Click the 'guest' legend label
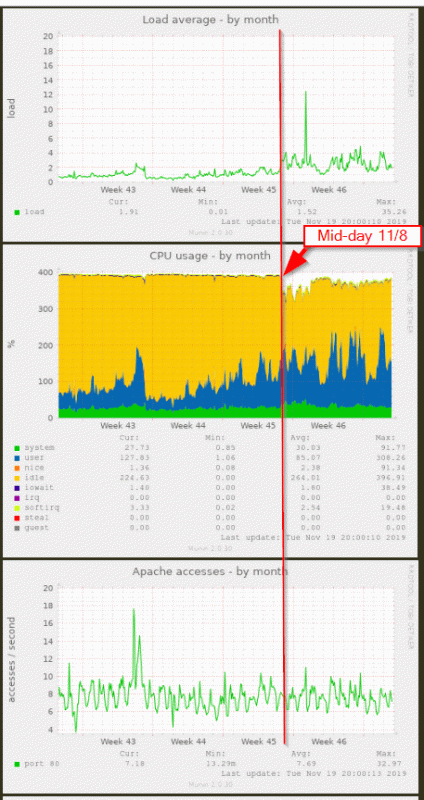Screen dimensions: 424x800 pyautogui.click(x=37, y=527)
